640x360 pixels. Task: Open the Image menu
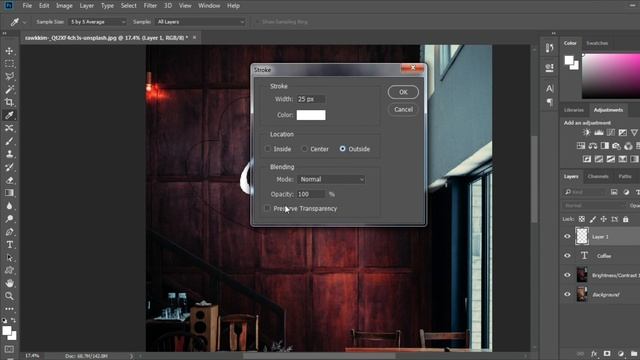tap(64, 6)
